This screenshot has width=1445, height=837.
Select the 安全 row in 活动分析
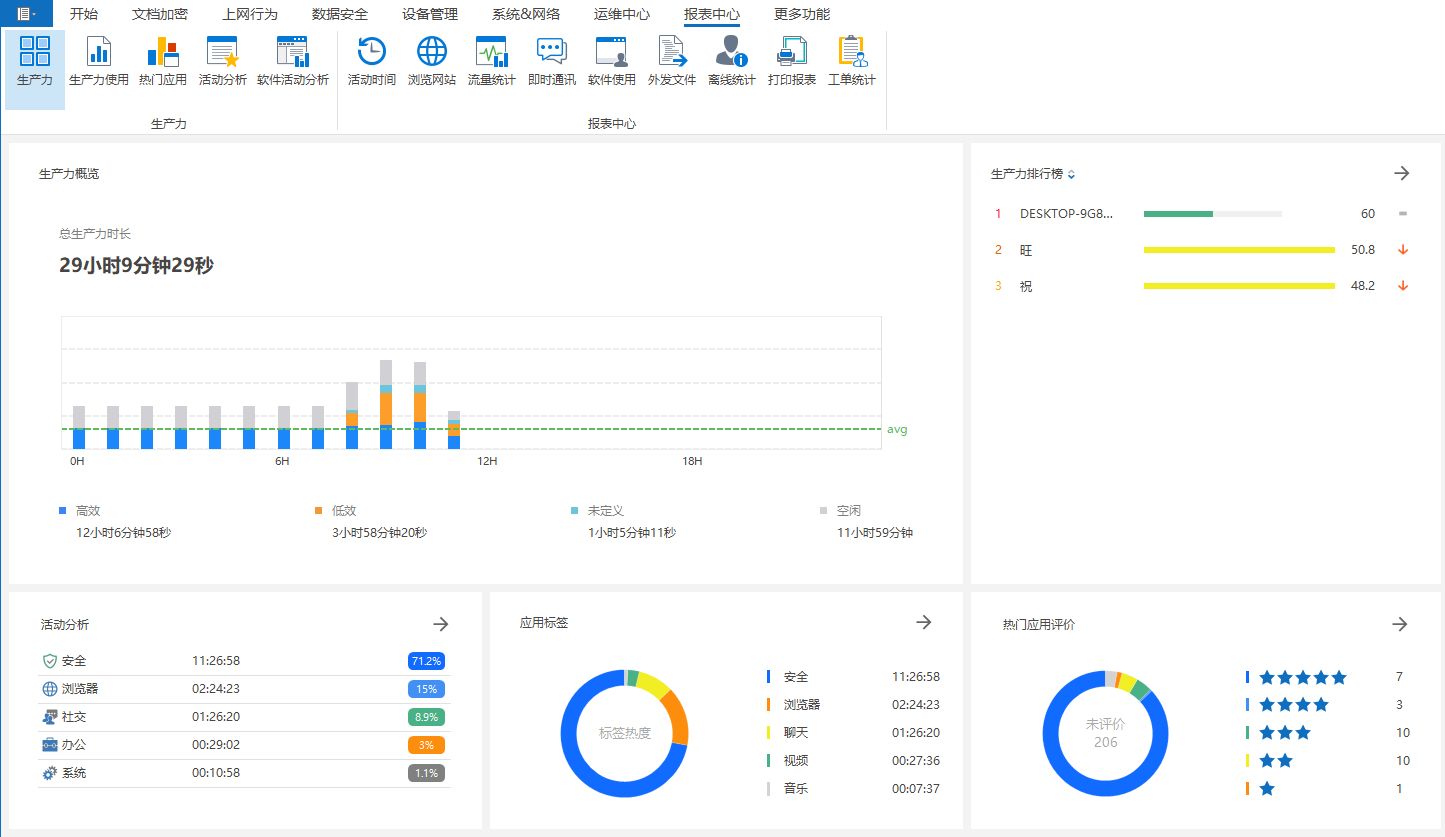pos(244,661)
